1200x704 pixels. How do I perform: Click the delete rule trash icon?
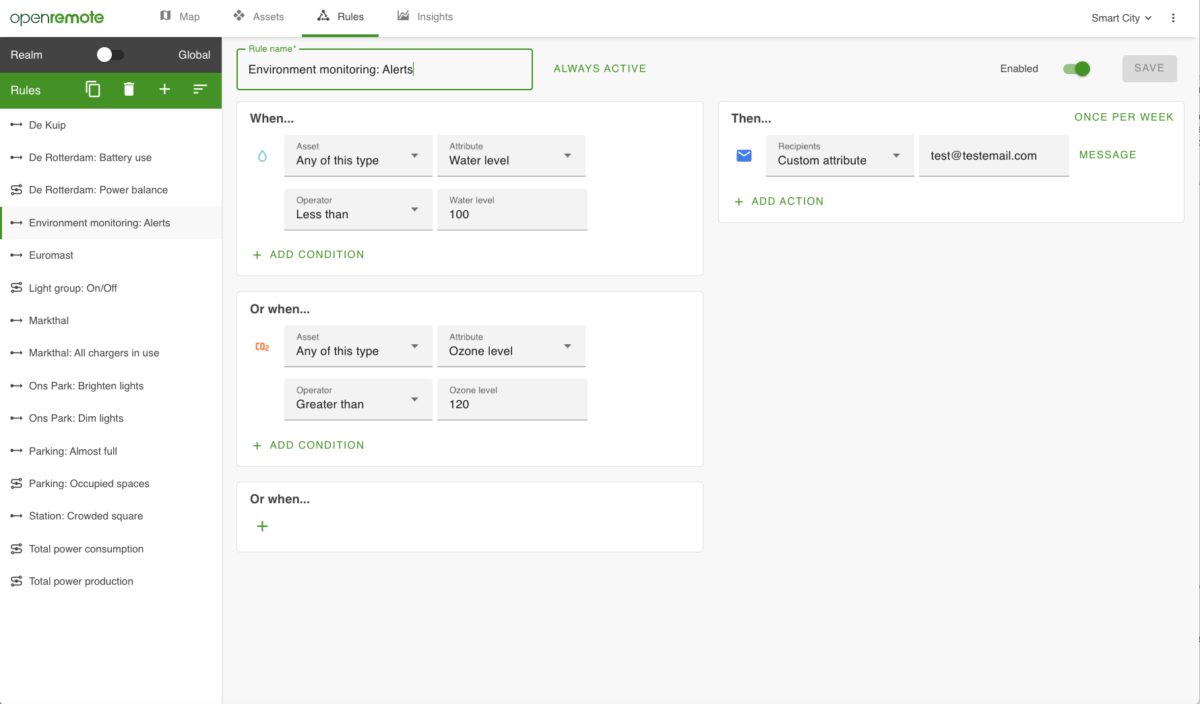pos(128,90)
